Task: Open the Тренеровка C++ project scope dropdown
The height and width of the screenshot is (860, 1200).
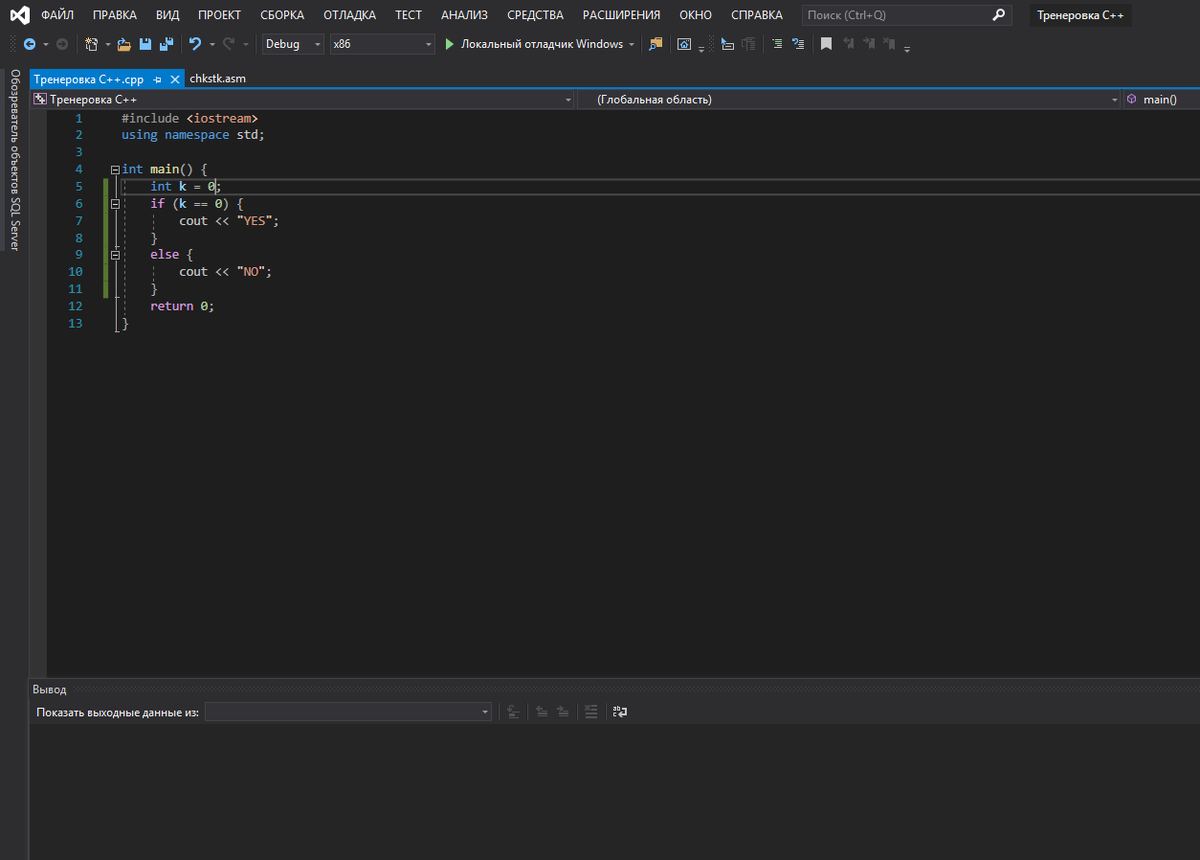Action: pyautogui.click(x=303, y=100)
